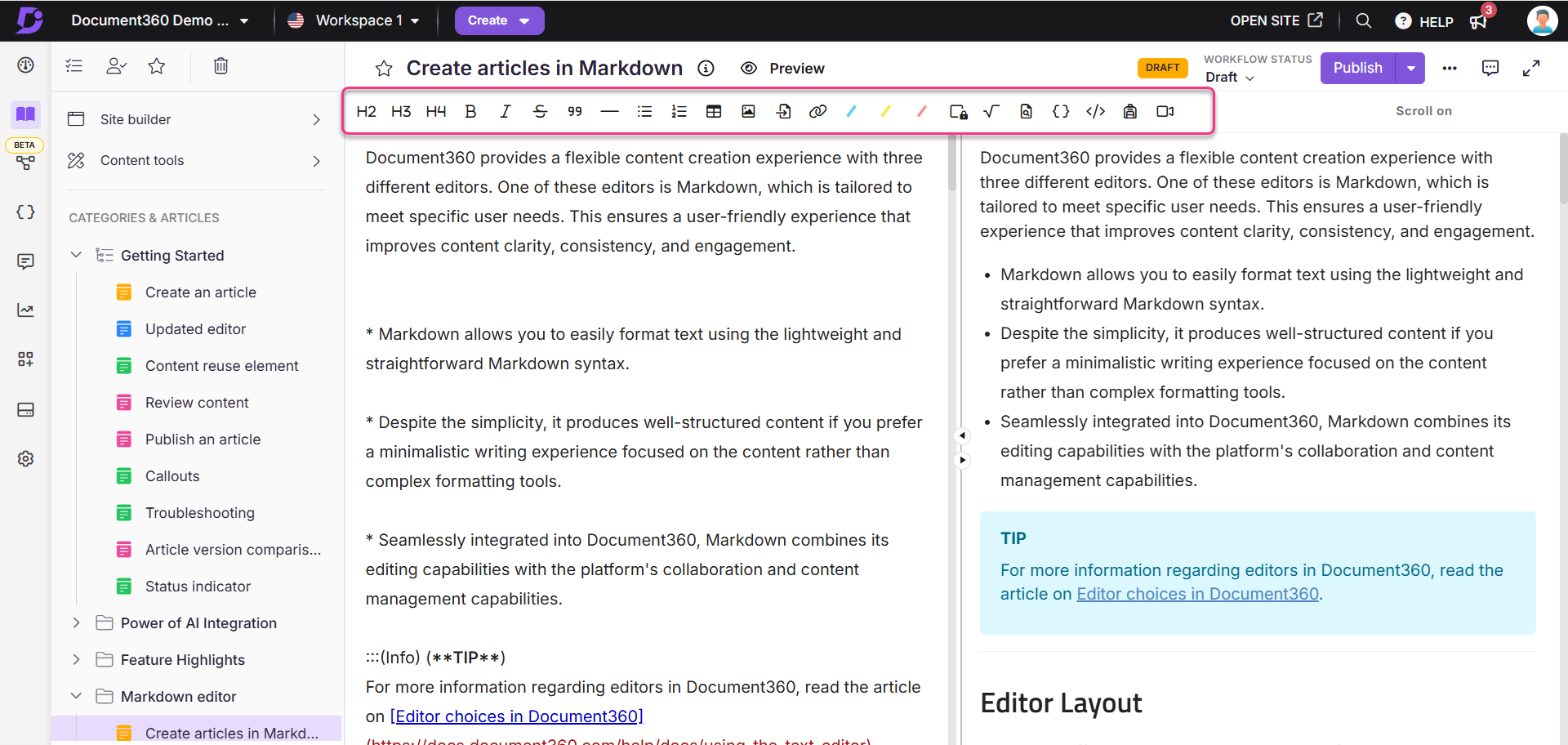The height and width of the screenshot is (745, 1568).
Task: Apply strikethrough formatting
Action: (540, 111)
